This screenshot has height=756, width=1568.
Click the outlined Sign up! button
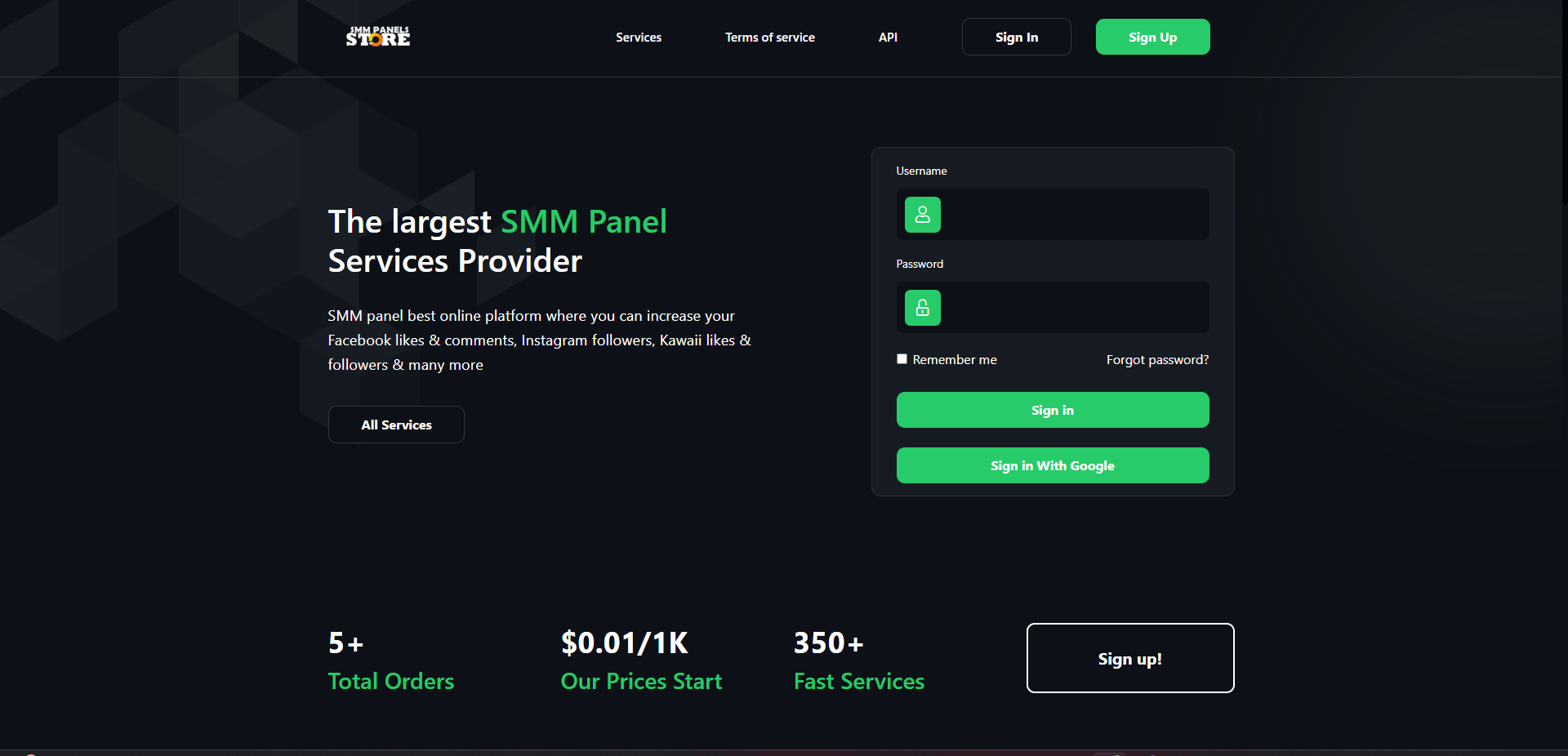click(x=1129, y=658)
